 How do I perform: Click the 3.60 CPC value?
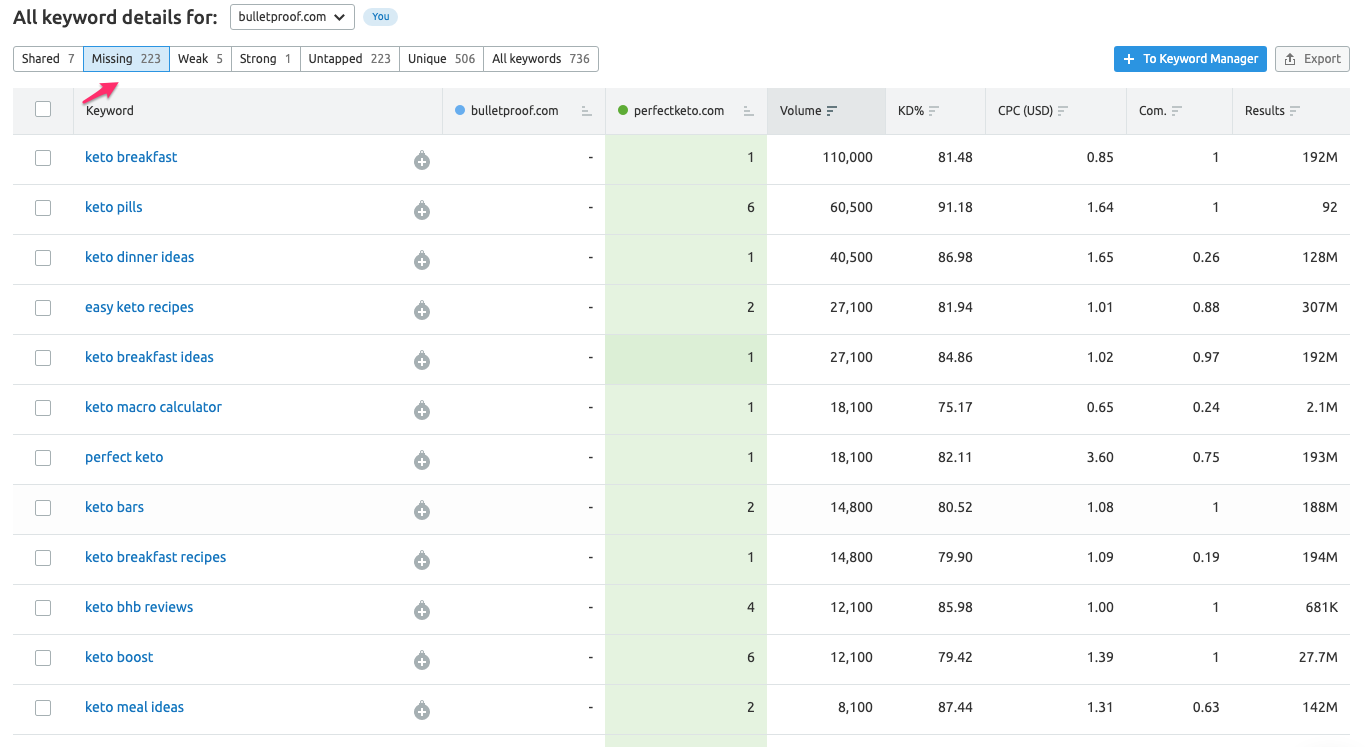1100,457
